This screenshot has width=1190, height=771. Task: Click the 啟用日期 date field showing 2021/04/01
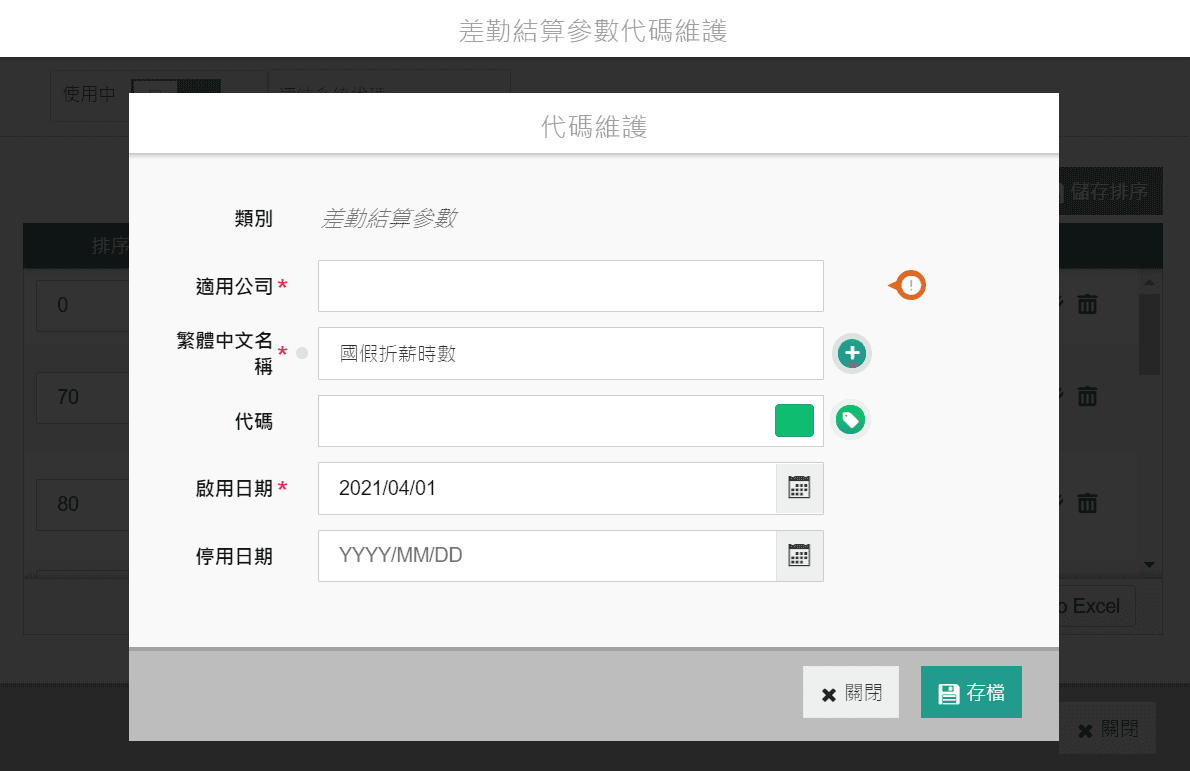546,488
